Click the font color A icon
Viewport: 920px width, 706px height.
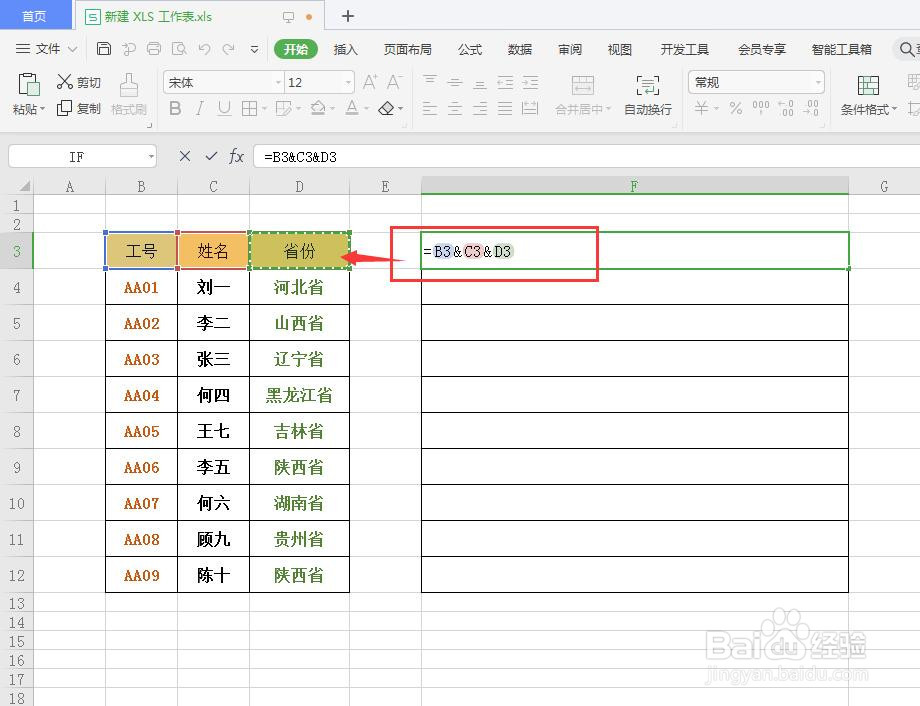coord(352,108)
